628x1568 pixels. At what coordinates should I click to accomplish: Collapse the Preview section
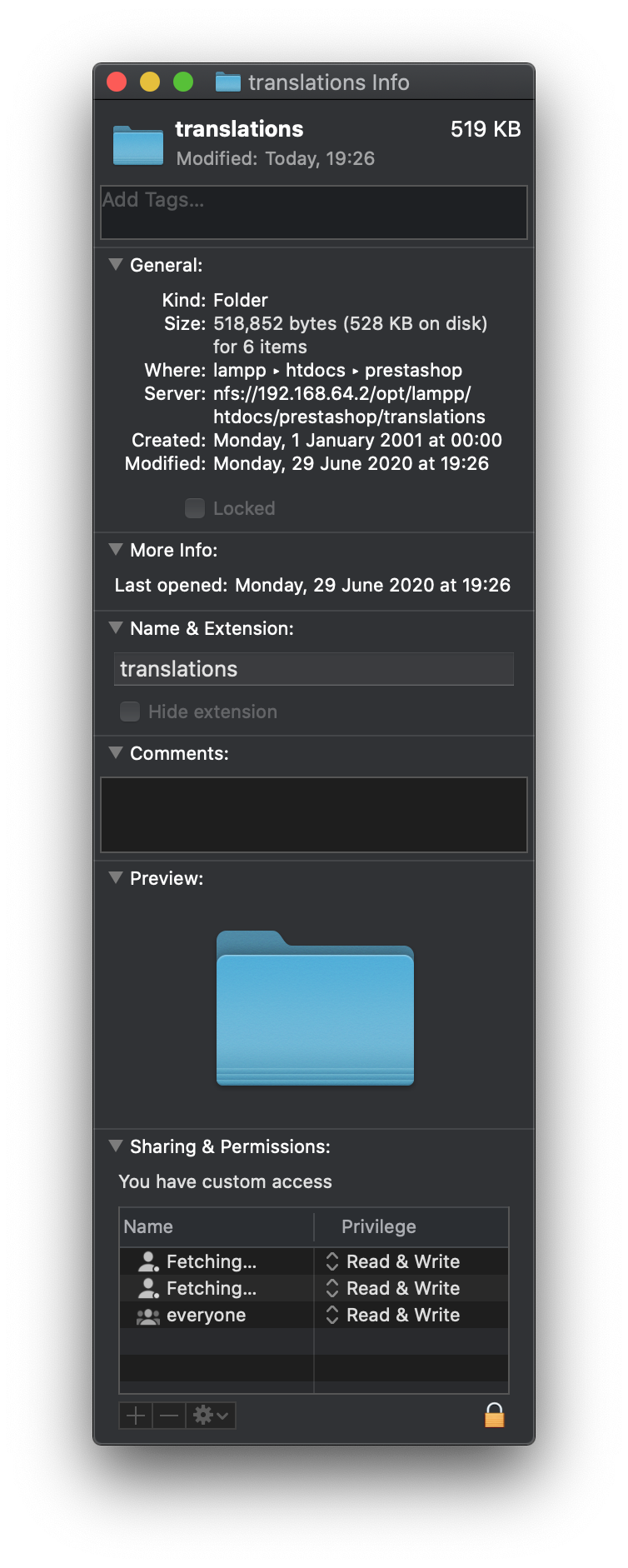coord(116,878)
